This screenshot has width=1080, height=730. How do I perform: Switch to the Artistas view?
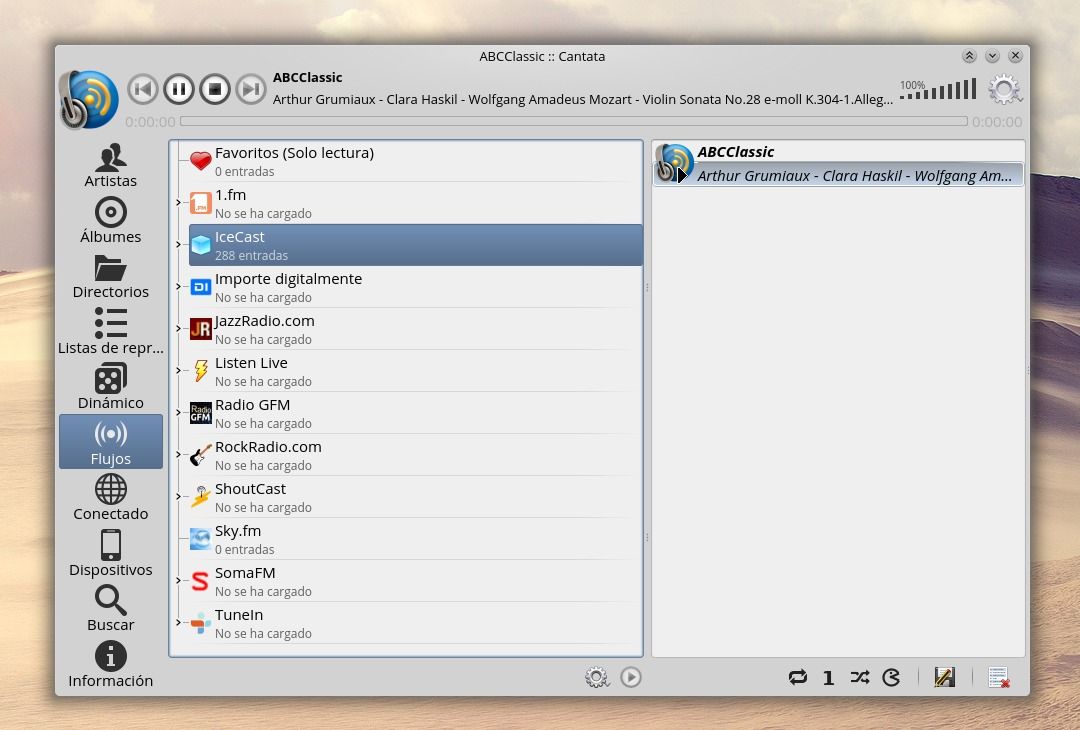(x=110, y=166)
